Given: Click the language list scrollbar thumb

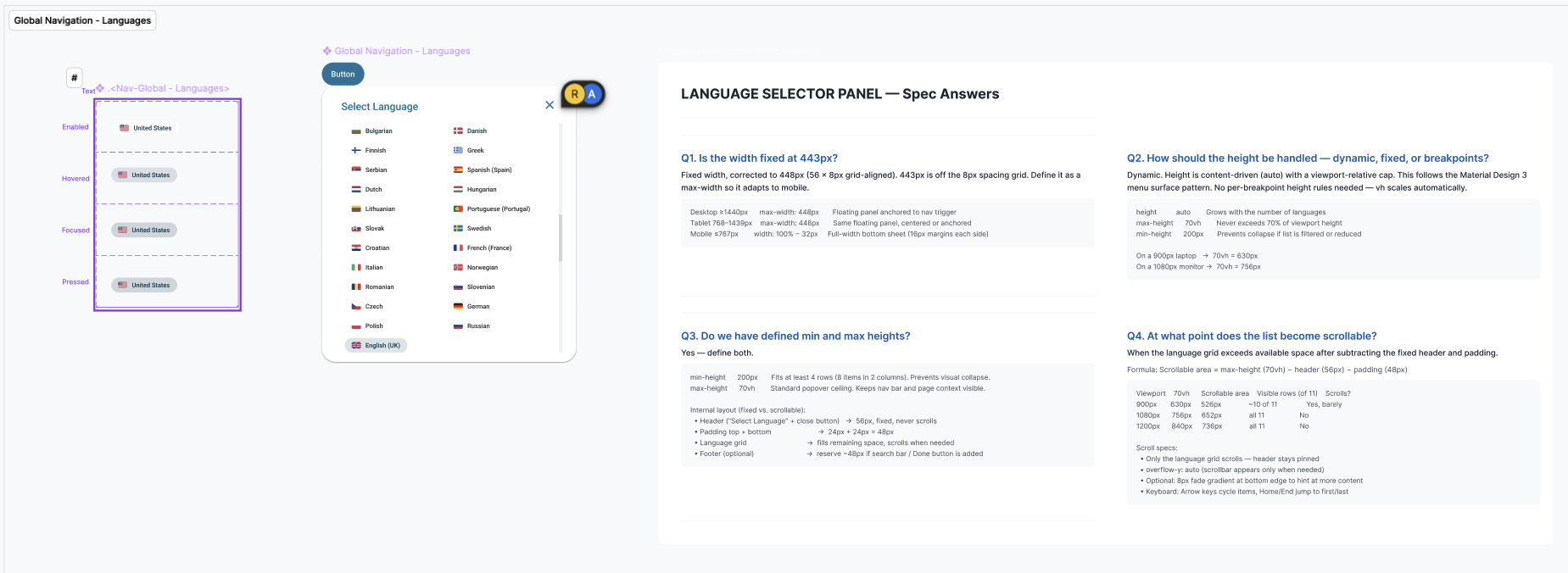Looking at the screenshot, I should (x=560, y=237).
